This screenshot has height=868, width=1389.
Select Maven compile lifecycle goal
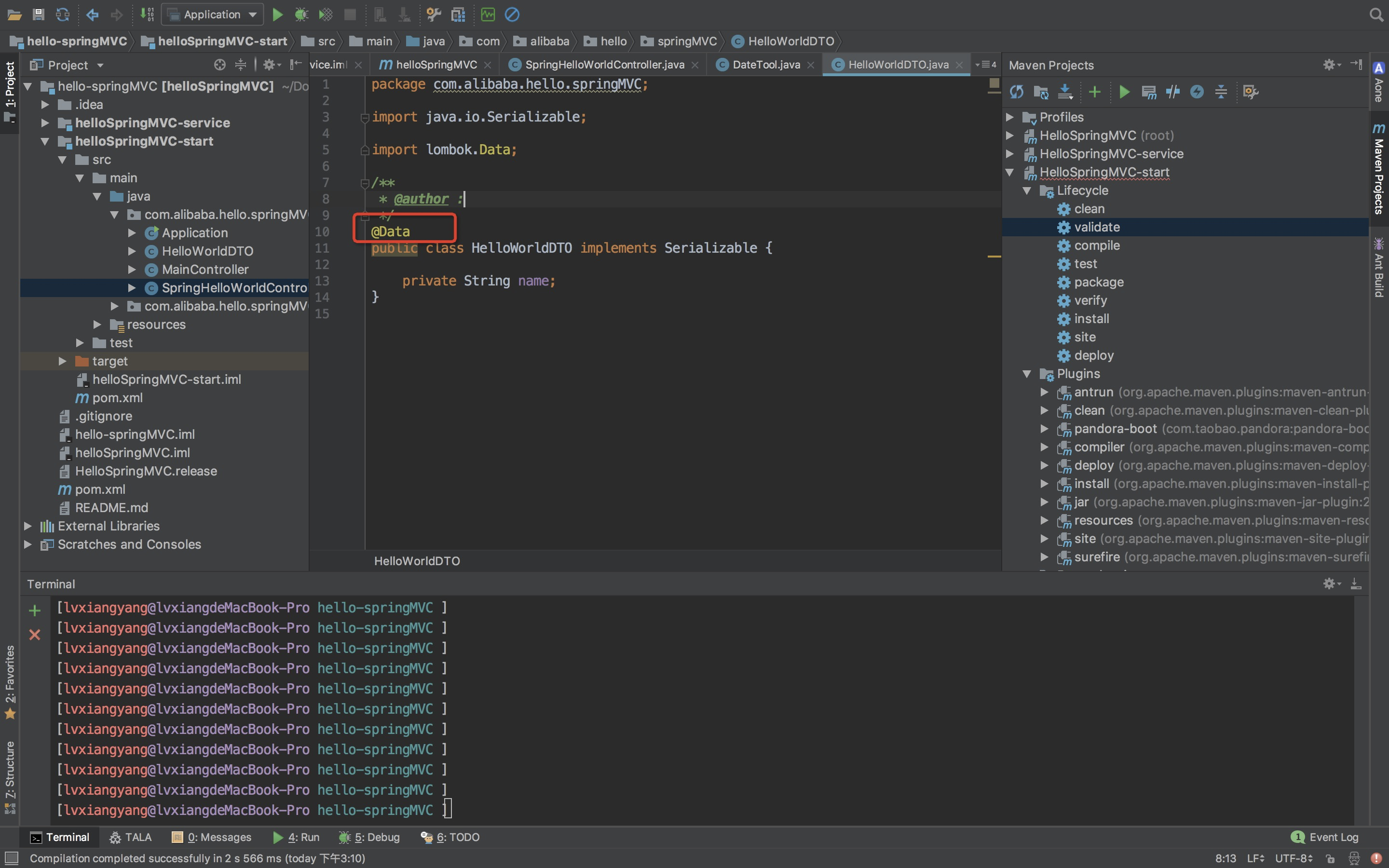[1096, 246]
